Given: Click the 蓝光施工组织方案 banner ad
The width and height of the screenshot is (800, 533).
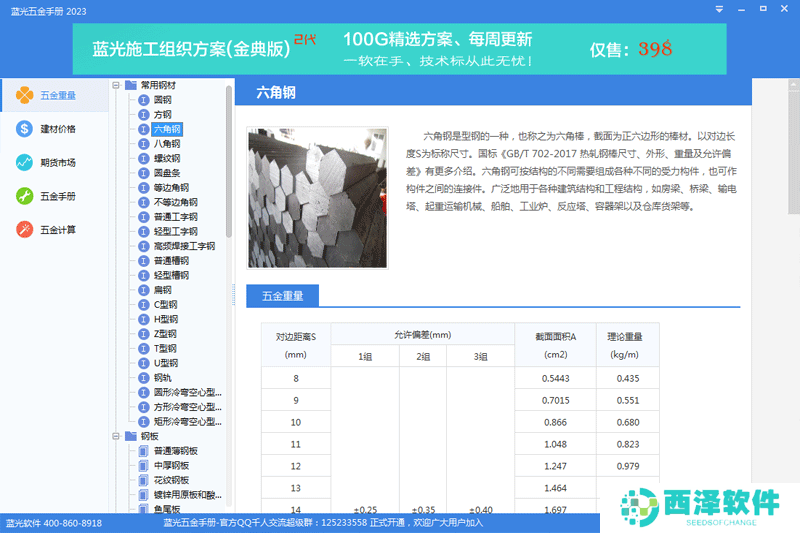Looking at the screenshot, I should click(399, 49).
